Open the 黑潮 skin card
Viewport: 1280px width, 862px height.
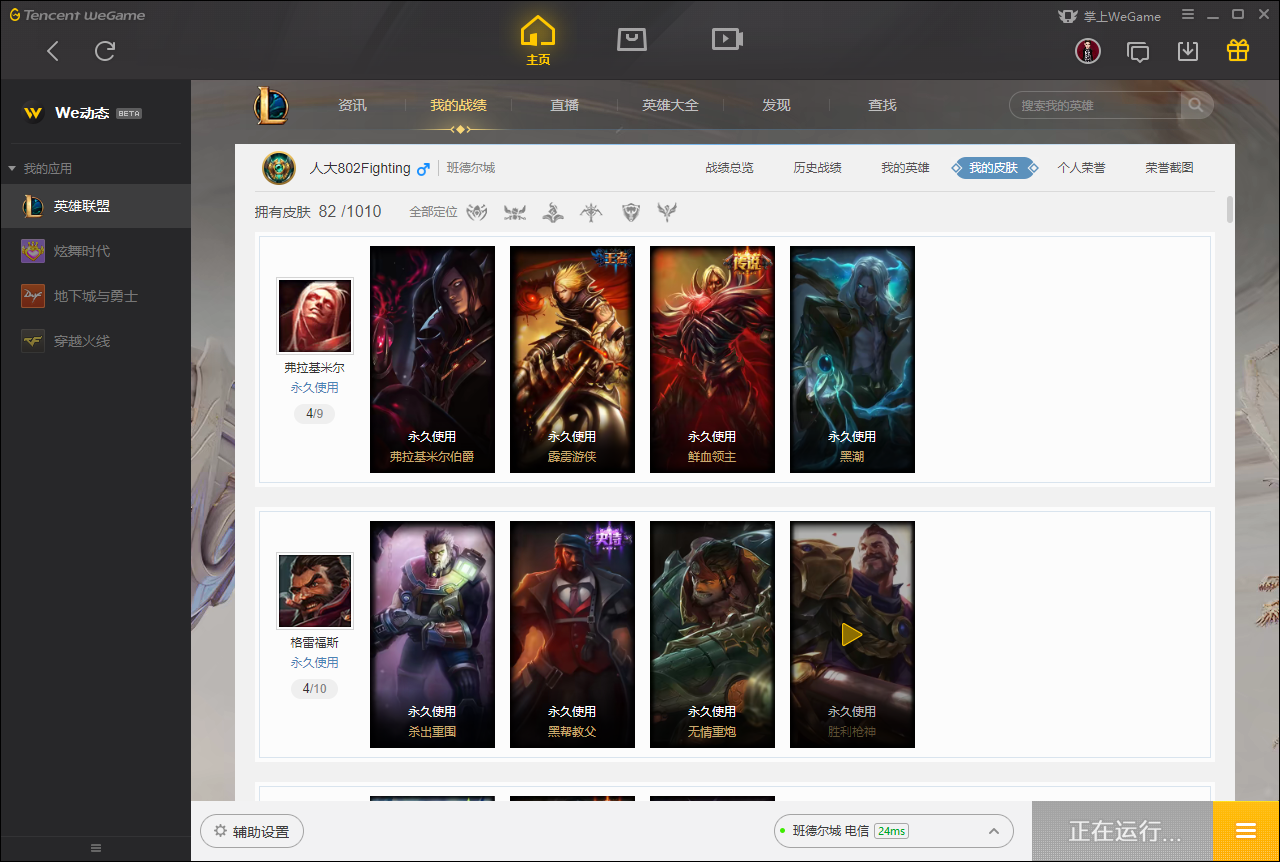(852, 359)
